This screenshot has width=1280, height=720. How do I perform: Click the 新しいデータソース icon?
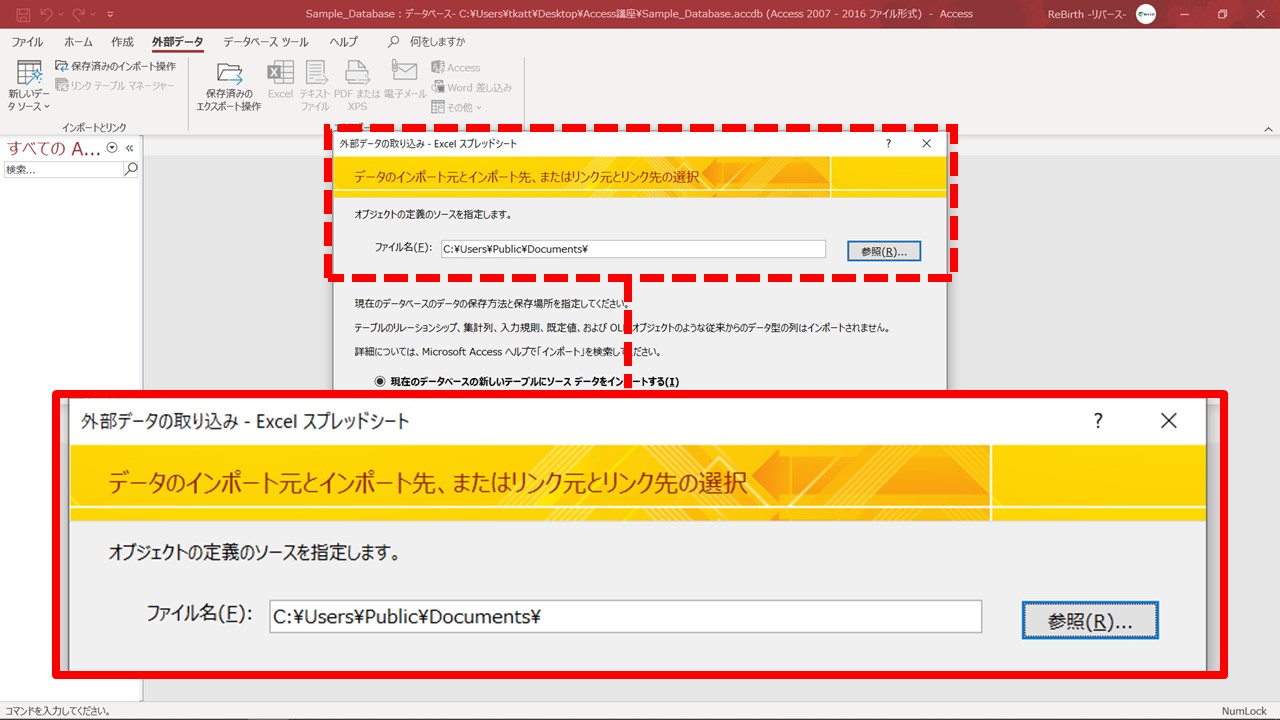[29, 75]
